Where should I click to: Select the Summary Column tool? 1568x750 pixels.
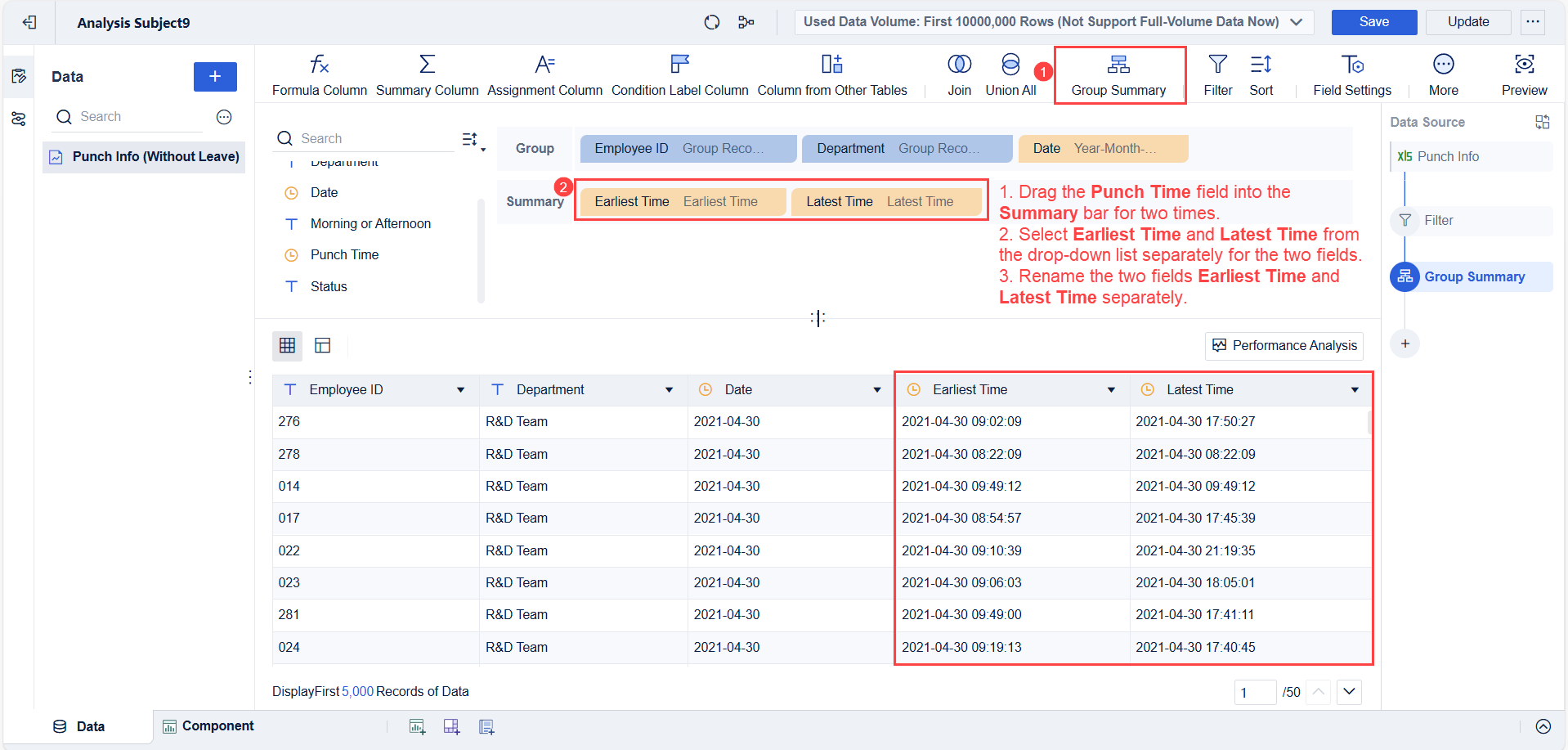coord(426,74)
